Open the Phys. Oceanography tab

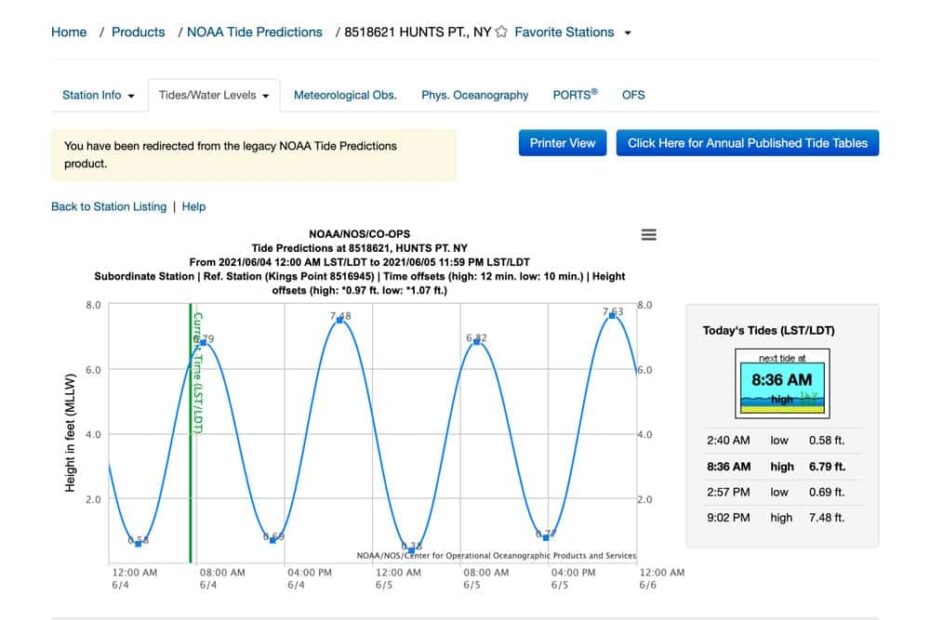coord(474,95)
